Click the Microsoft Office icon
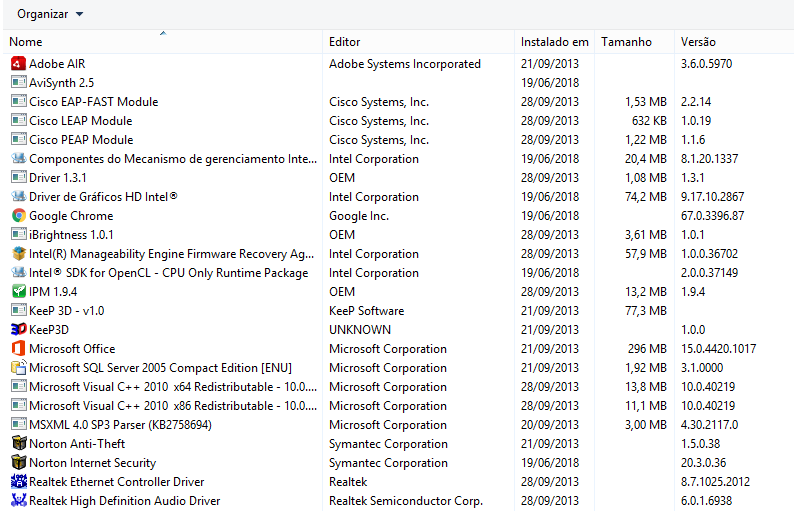 click(x=18, y=348)
